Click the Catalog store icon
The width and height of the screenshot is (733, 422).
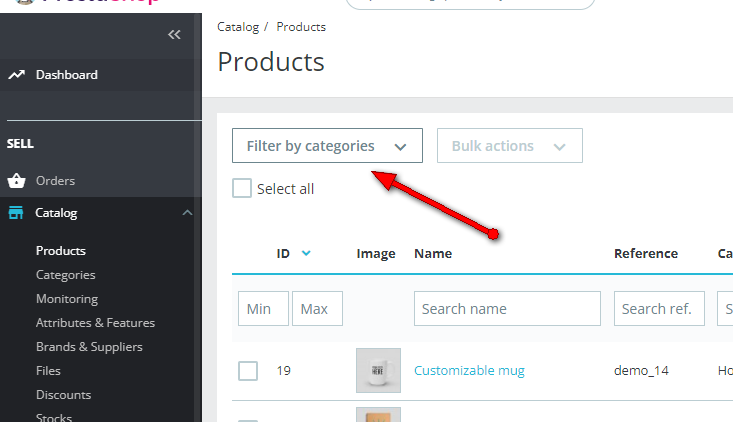tap(16, 213)
